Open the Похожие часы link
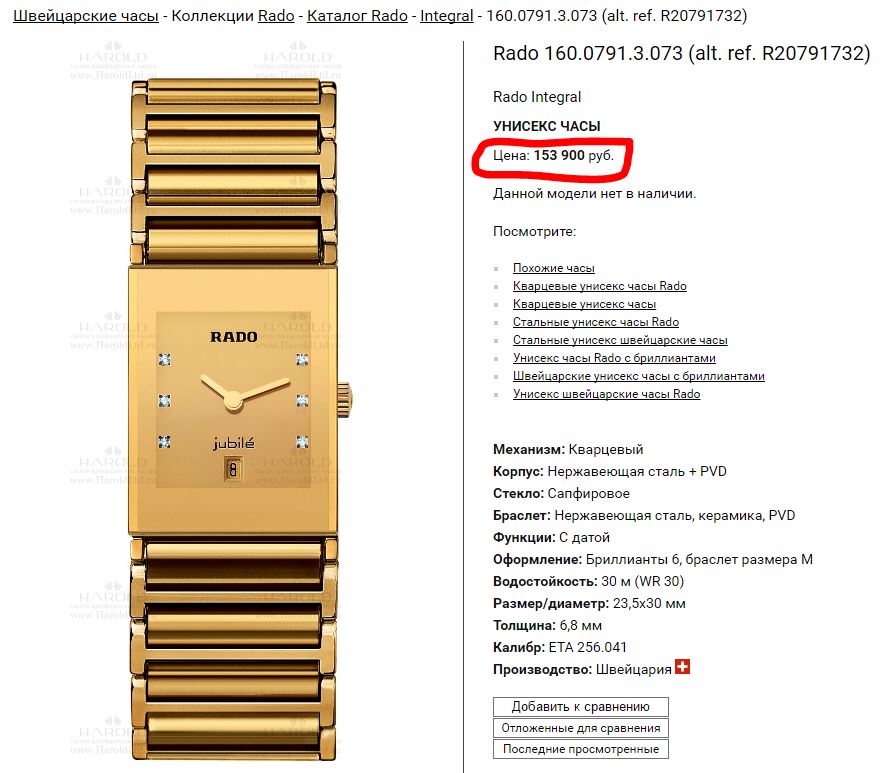 tap(554, 268)
